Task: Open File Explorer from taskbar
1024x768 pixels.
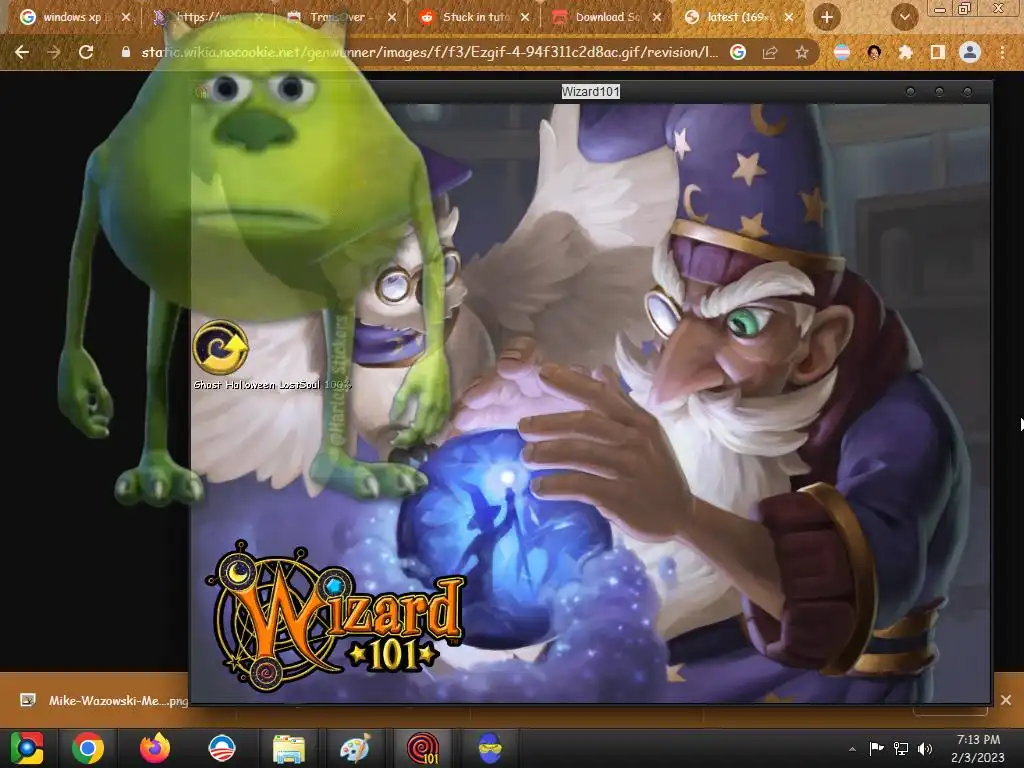Action: click(289, 748)
